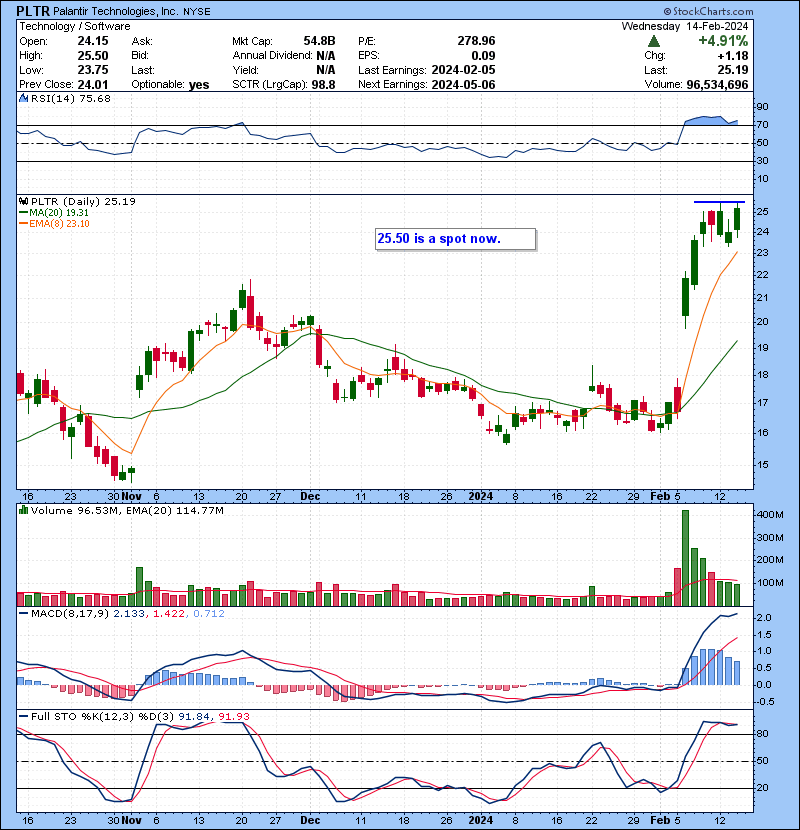Click the Last price value 25.19 in header

(733, 70)
